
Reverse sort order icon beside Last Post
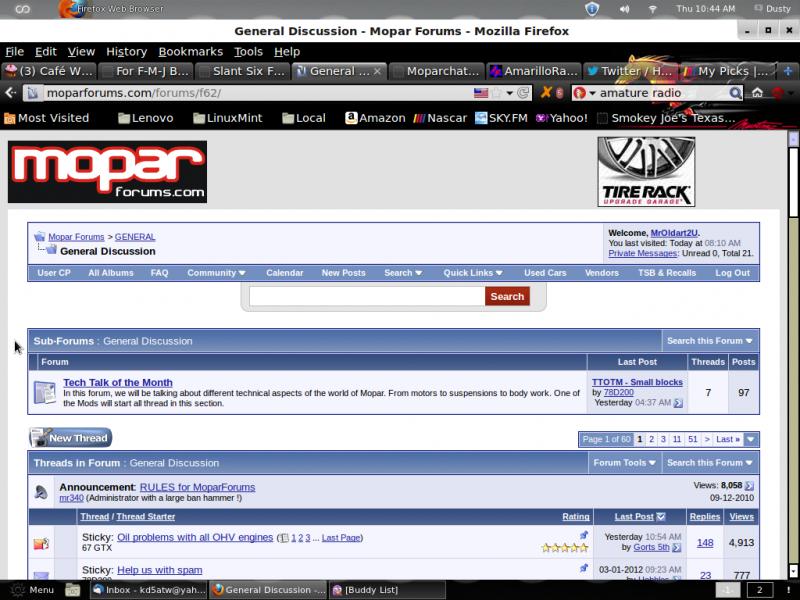tap(661, 517)
